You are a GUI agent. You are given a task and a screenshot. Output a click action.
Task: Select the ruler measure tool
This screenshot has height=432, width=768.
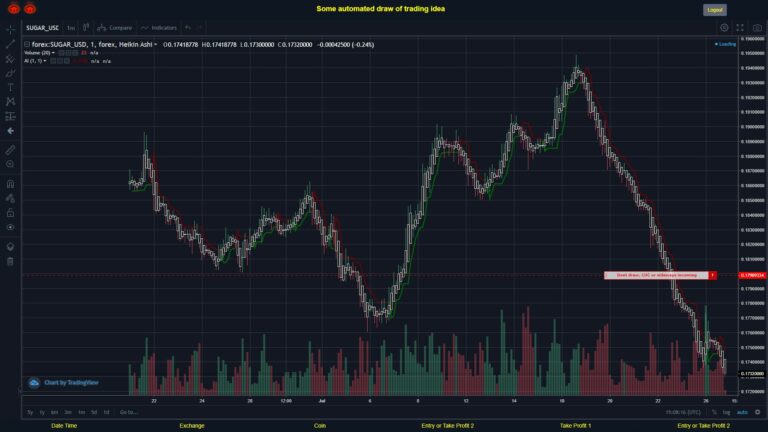pyautogui.click(x=10, y=150)
